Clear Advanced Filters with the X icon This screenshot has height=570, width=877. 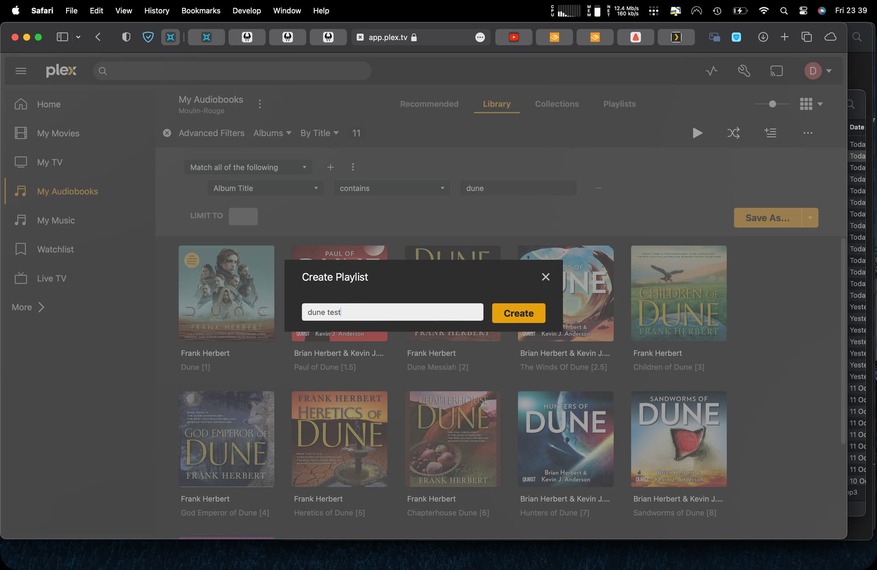[167, 133]
